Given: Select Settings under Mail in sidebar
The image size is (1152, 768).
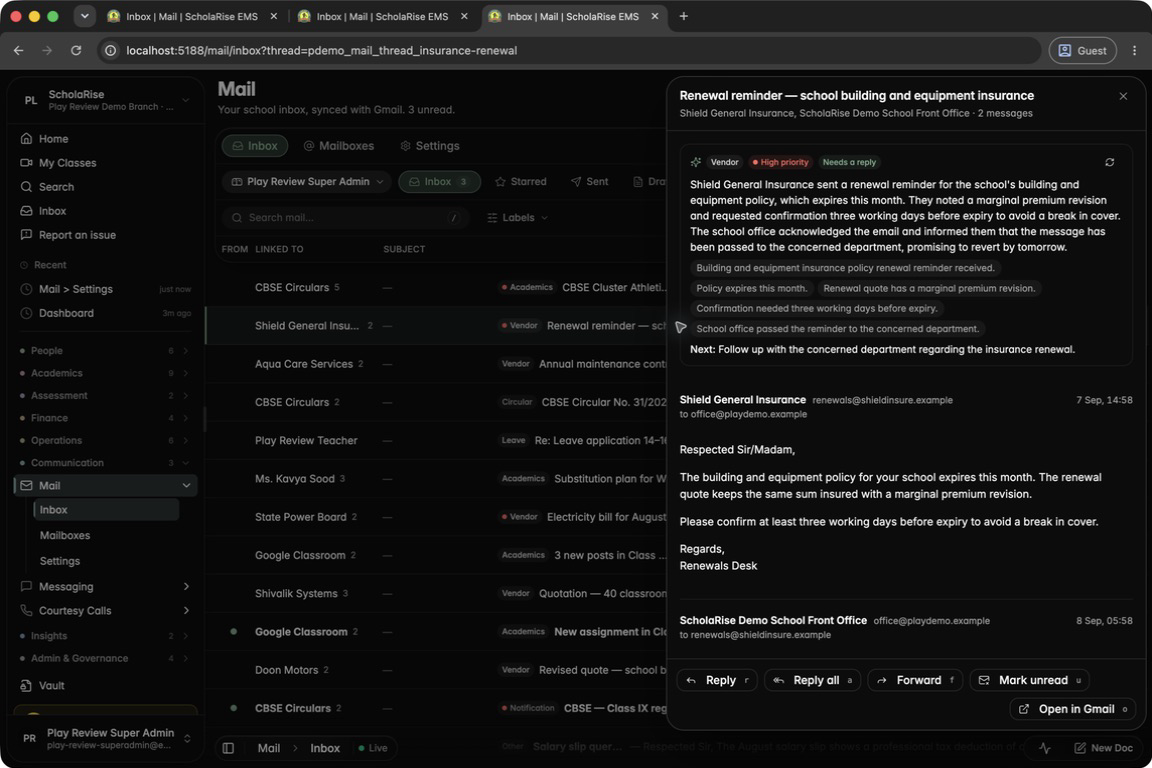Looking at the screenshot, I should 107,561.
